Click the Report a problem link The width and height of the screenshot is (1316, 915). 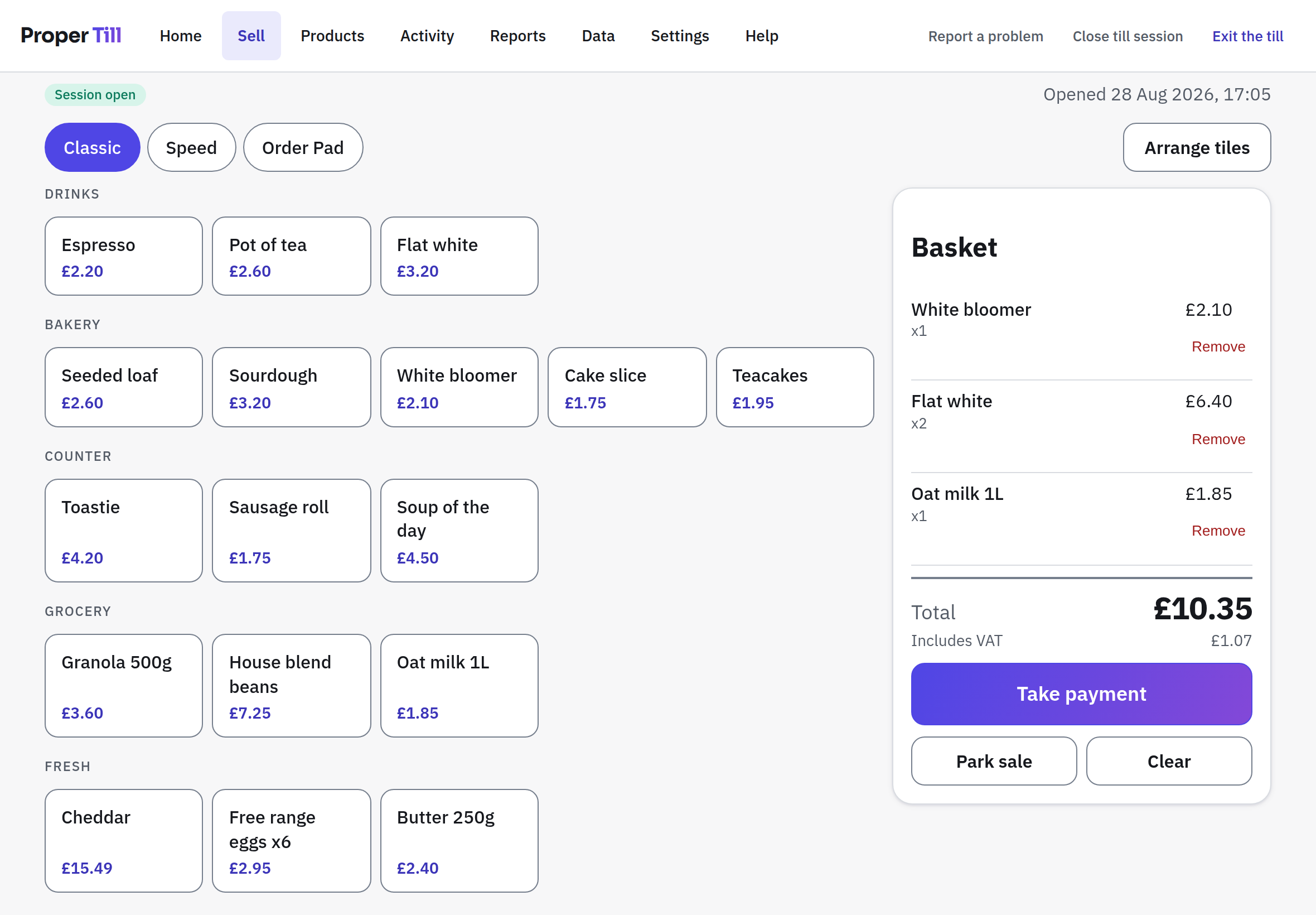pos(985,36)
